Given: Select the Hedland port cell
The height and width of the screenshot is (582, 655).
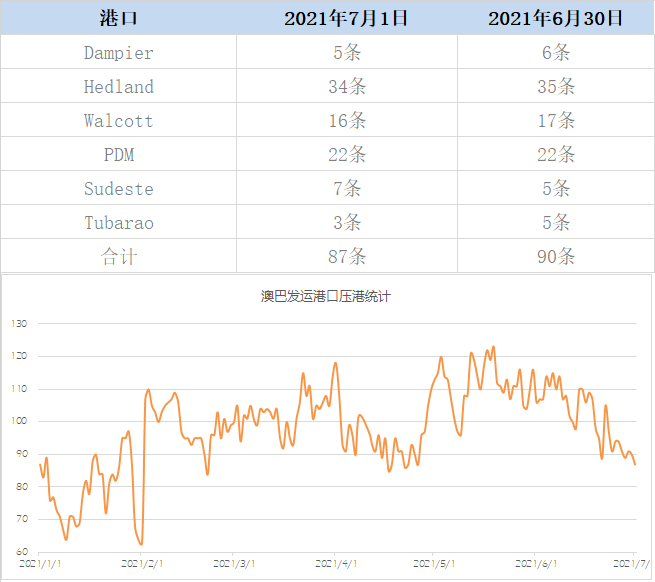Looking at the screenshot, I should pos(119,87).
